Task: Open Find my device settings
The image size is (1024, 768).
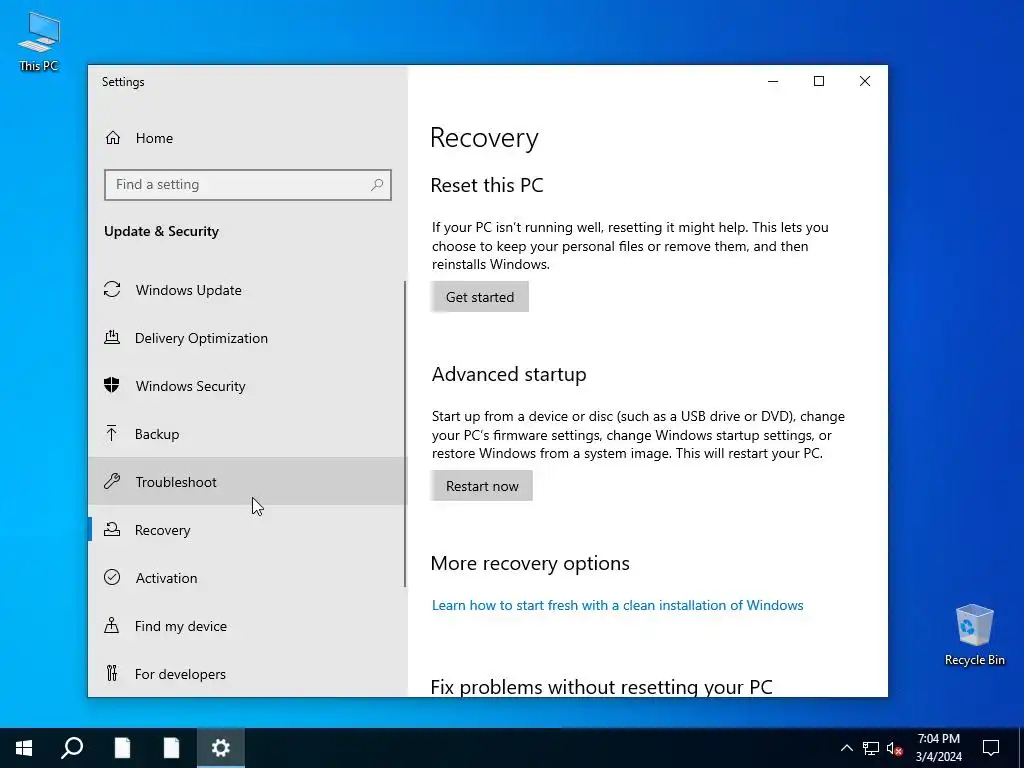Action: point(247,626)
